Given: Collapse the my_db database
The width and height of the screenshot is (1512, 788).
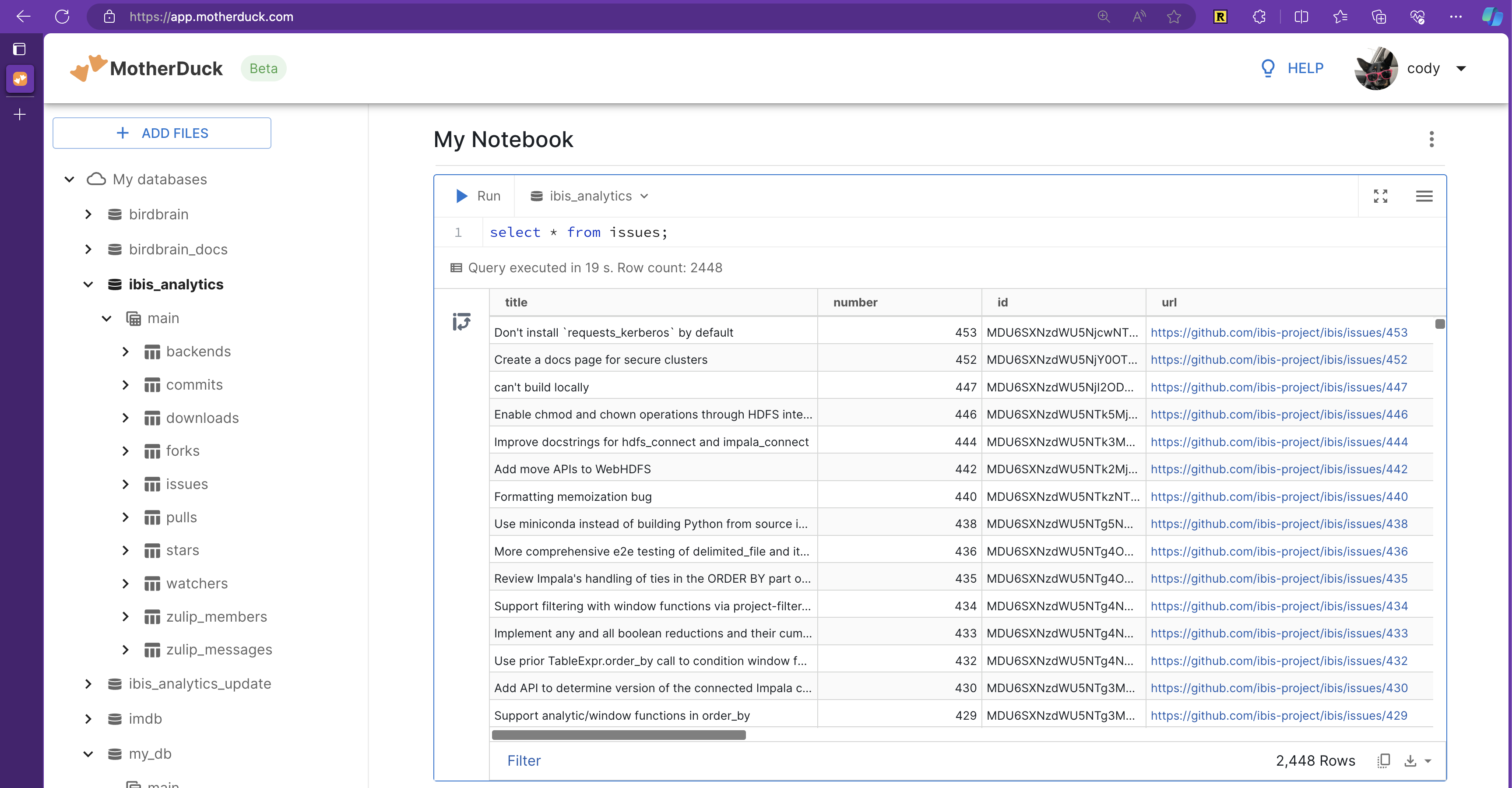Looking at the screenshot, I should [88, 754].
